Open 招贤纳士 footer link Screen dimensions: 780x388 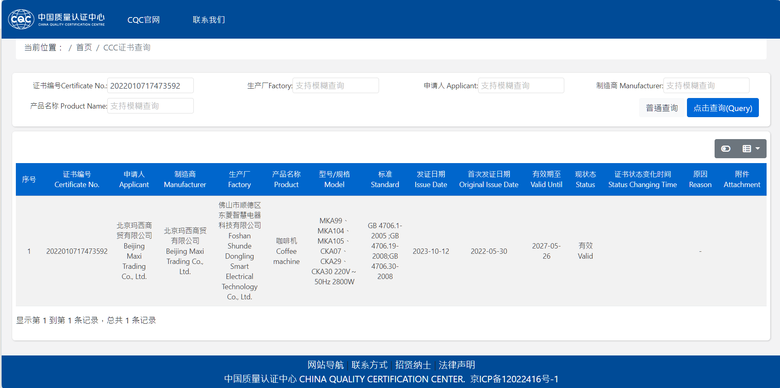click(x=413, y=365)
